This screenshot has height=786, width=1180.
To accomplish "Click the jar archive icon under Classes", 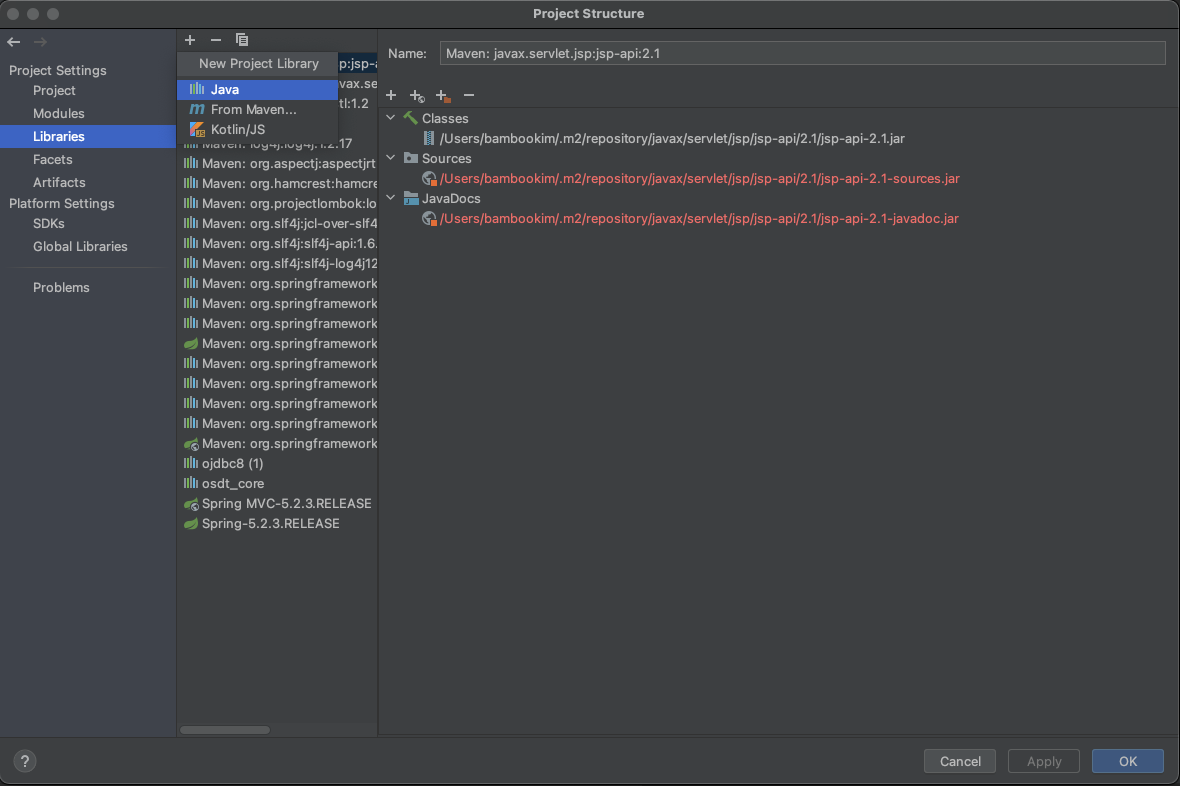I will point(429,139).
